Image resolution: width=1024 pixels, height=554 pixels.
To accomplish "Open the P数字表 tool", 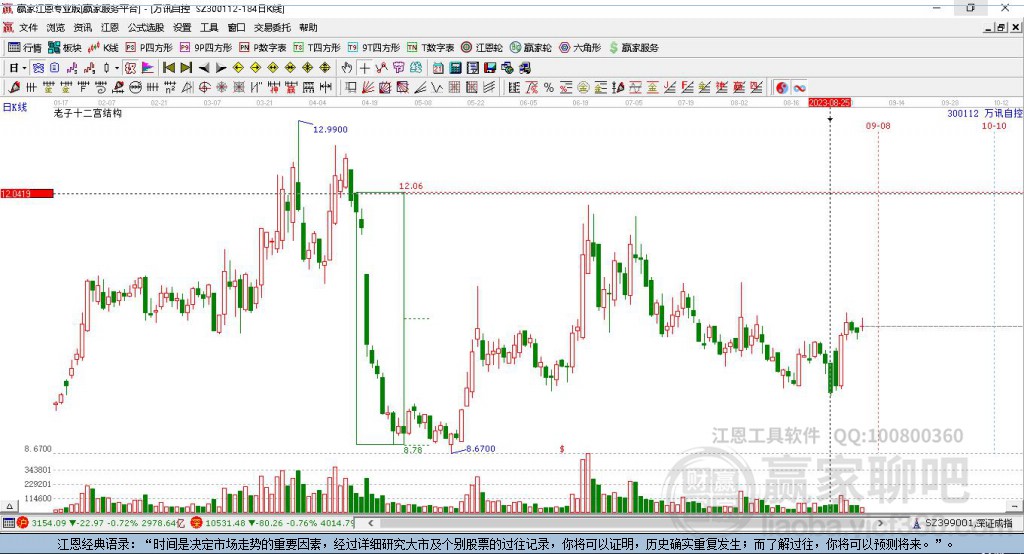I will coord(263,48).
